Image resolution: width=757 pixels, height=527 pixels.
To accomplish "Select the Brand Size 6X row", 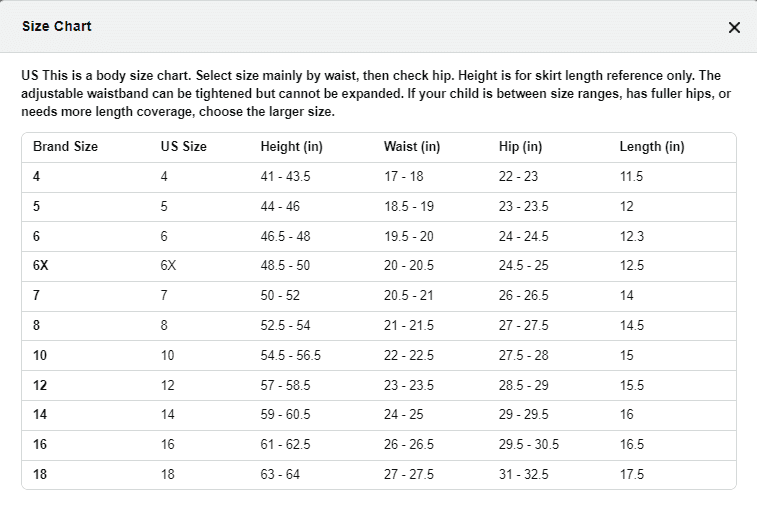I will point(379,266).
